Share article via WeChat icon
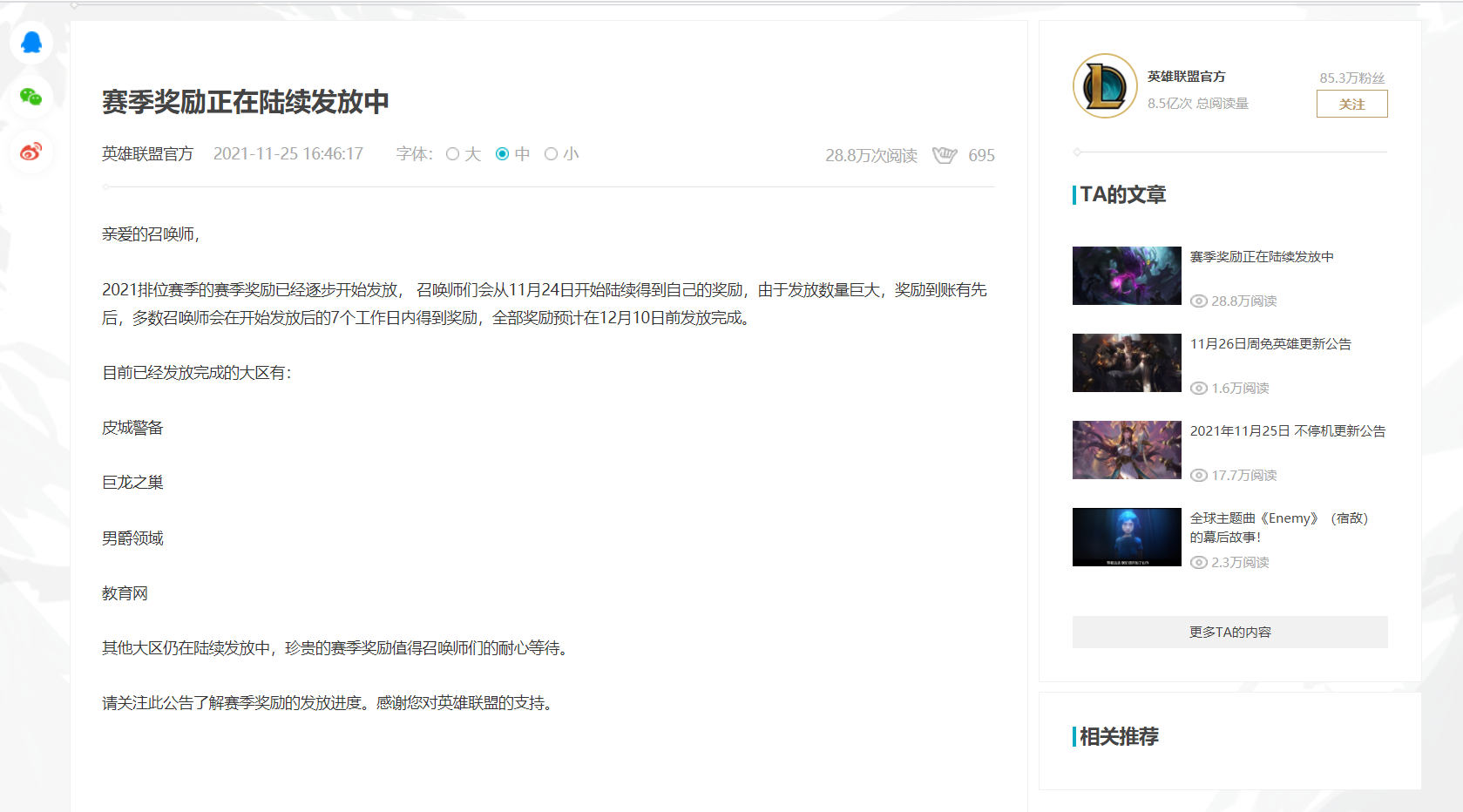The width and height of the screenshot is (1463, 812). 31,97
